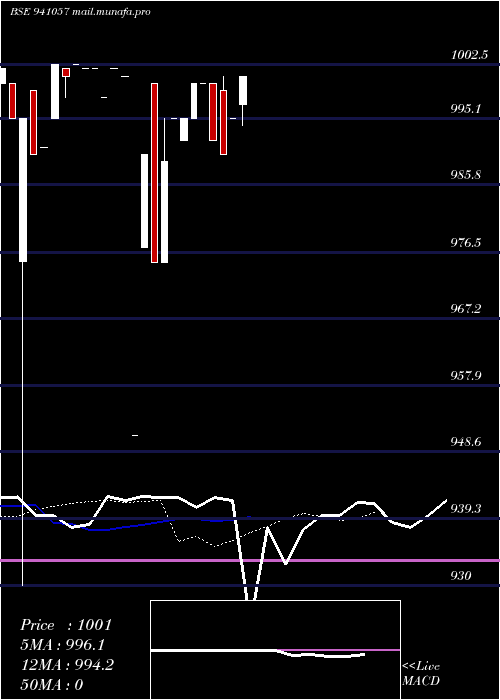Click the BSE 941057 mail.munafa.pro title

[80, 12]
